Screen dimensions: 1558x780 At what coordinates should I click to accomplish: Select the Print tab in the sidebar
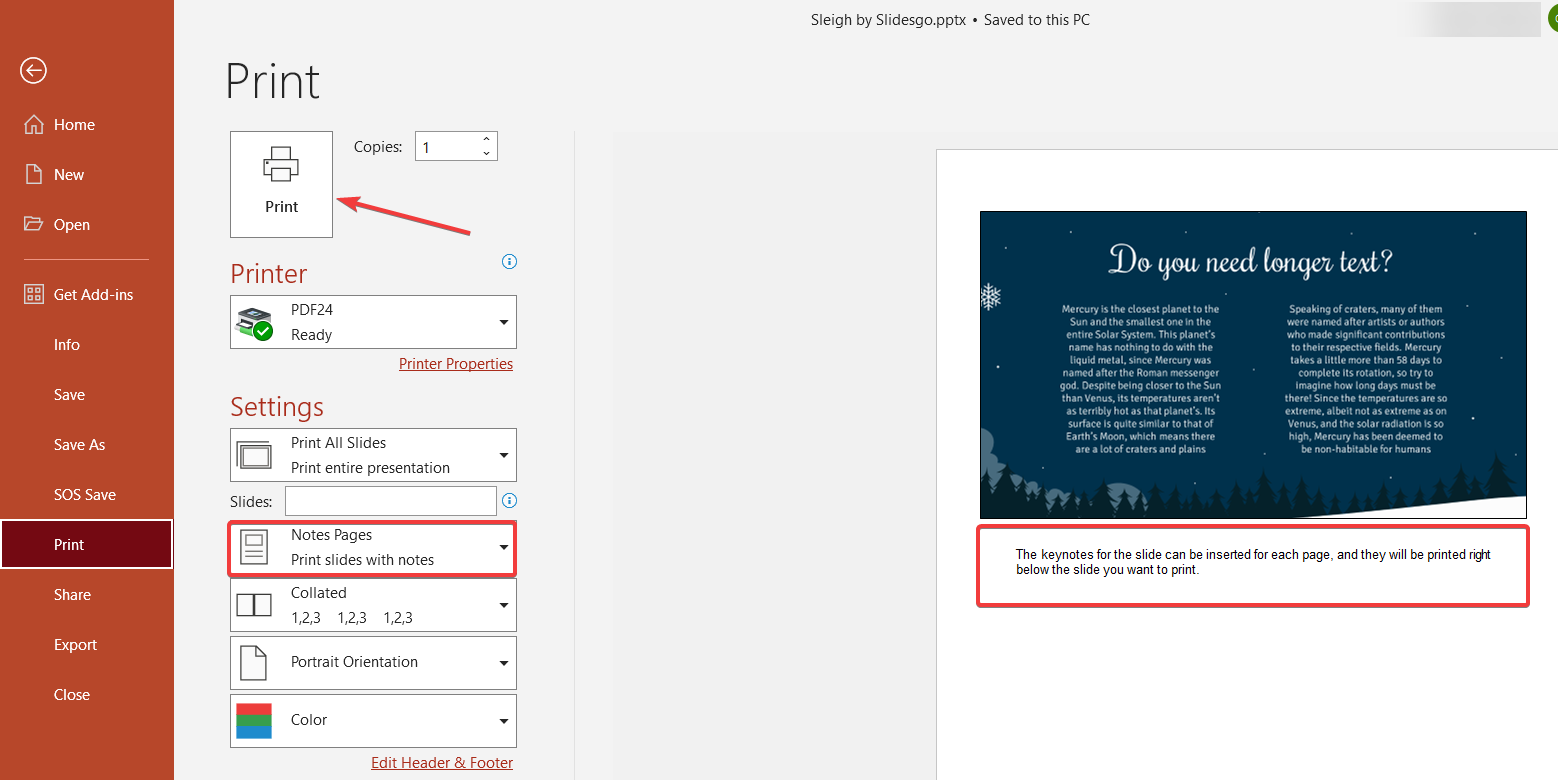coord(87,545)
